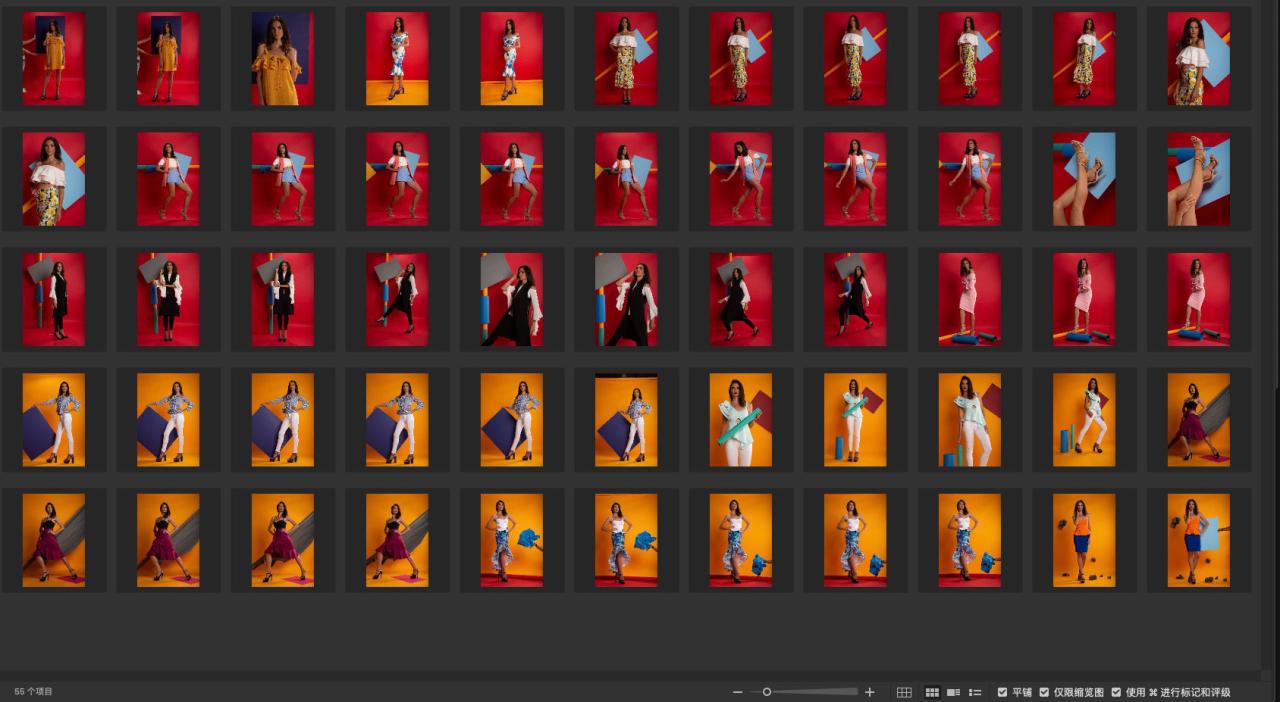This screenshot has height=702, width=1280.
Task: Select the first thumbnail in the top row
Action: click(54, 59)
